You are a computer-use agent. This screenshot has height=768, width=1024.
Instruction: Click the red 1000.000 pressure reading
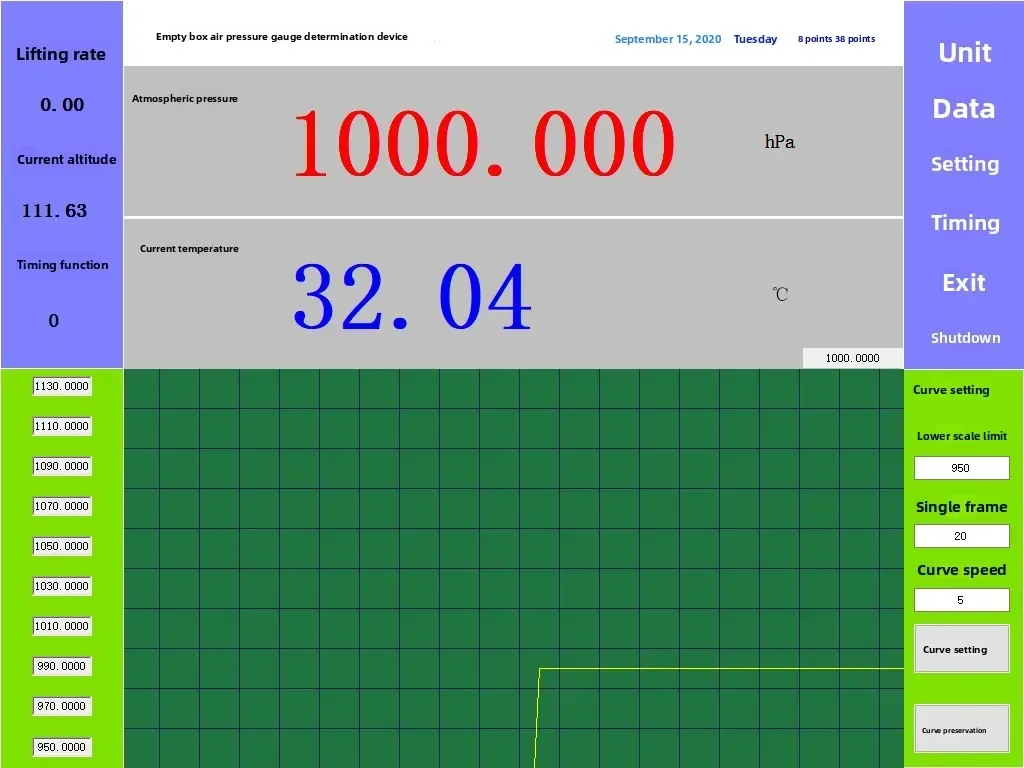click(484, 144)
